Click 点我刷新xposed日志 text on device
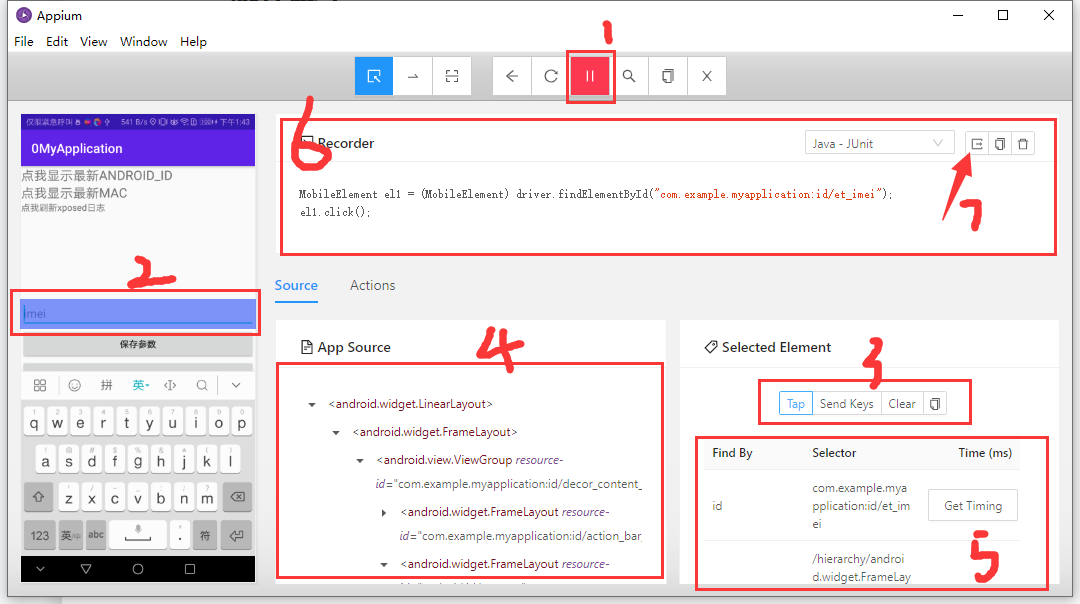The height and width of the screenshot is (604, 1080). click(x=63, y=208)
